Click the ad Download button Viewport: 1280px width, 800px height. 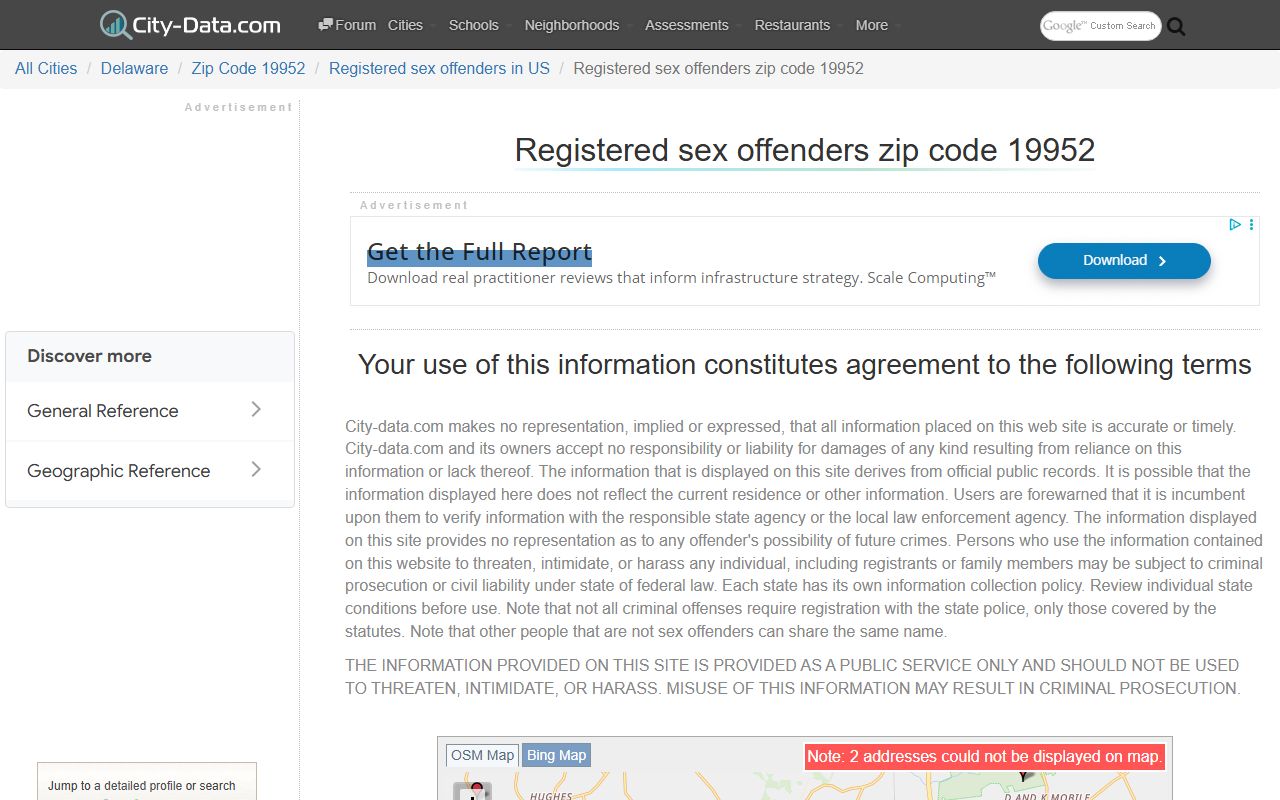click(1124, 260)
